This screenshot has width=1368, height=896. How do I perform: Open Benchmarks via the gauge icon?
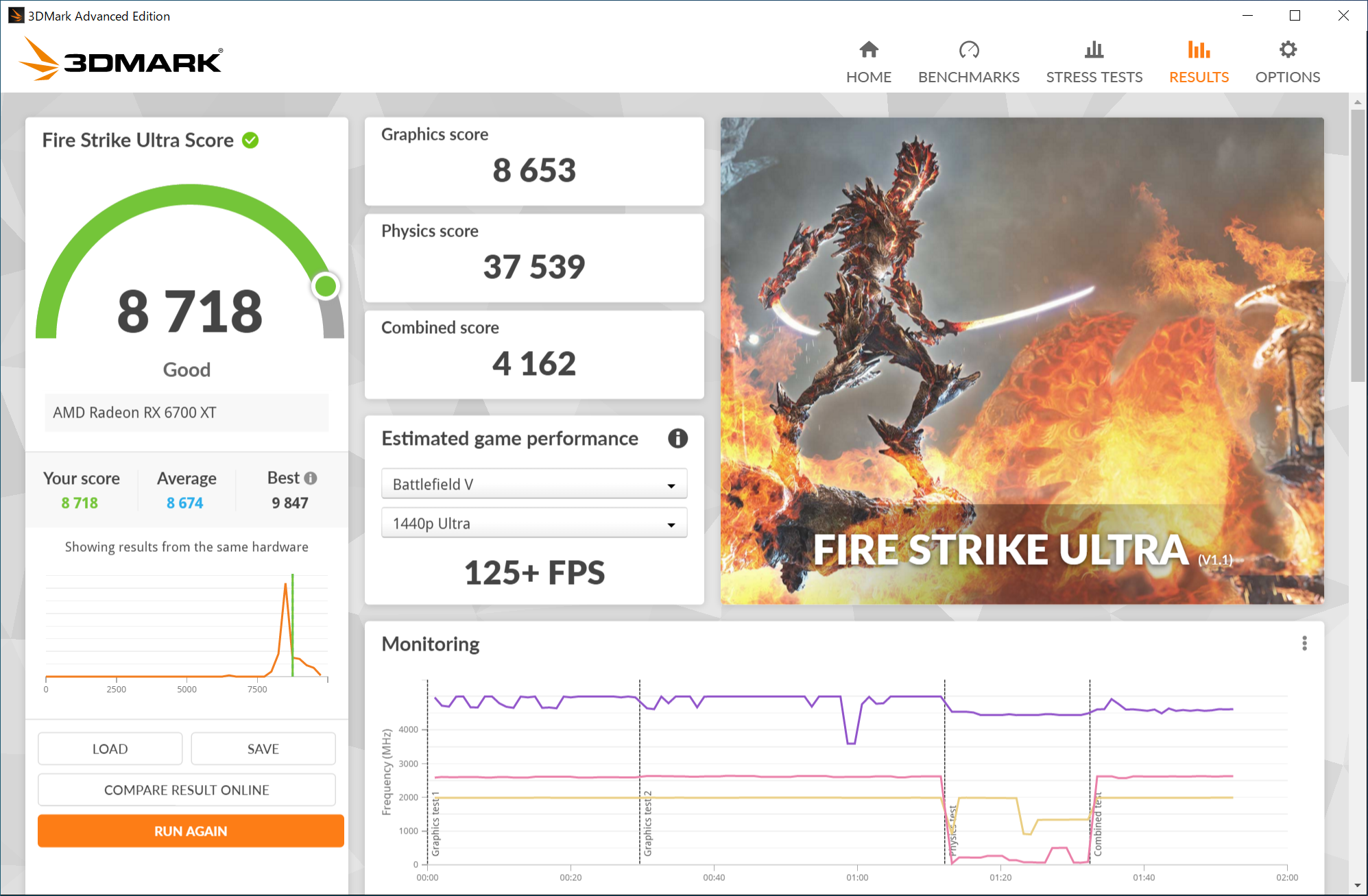[x=968, y=49]
